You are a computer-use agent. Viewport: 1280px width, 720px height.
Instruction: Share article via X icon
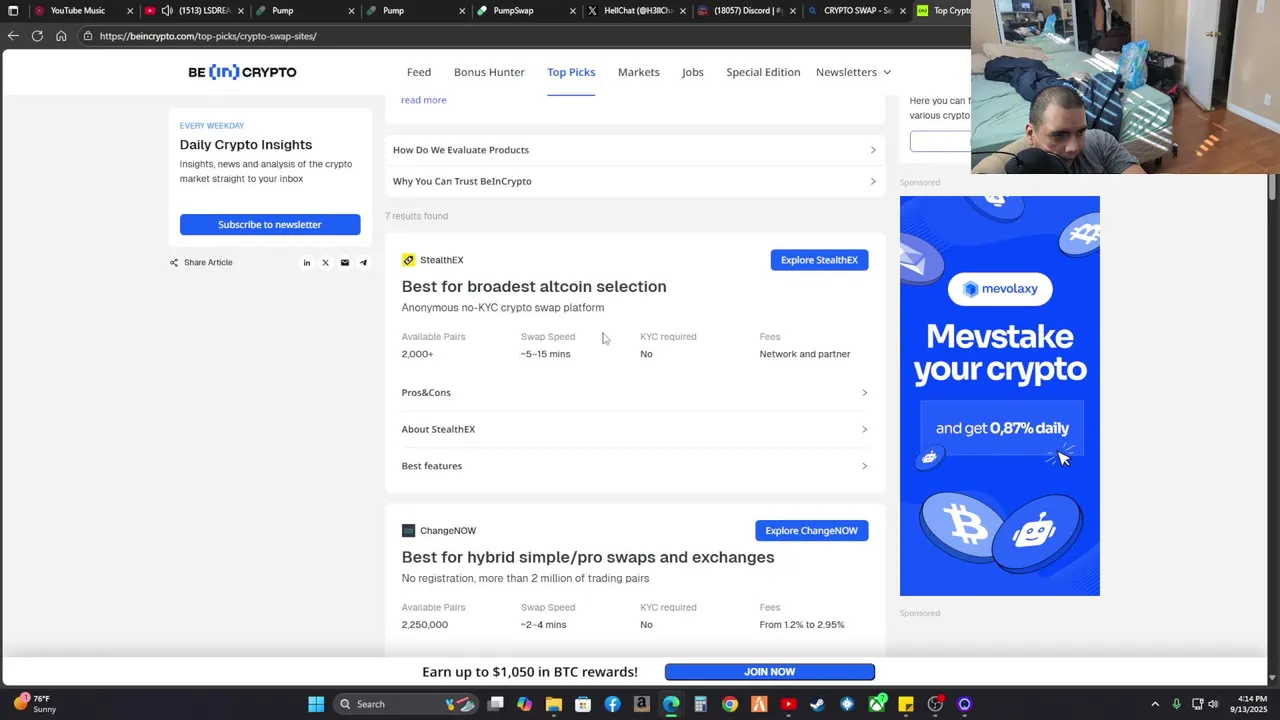pos(325,263)
